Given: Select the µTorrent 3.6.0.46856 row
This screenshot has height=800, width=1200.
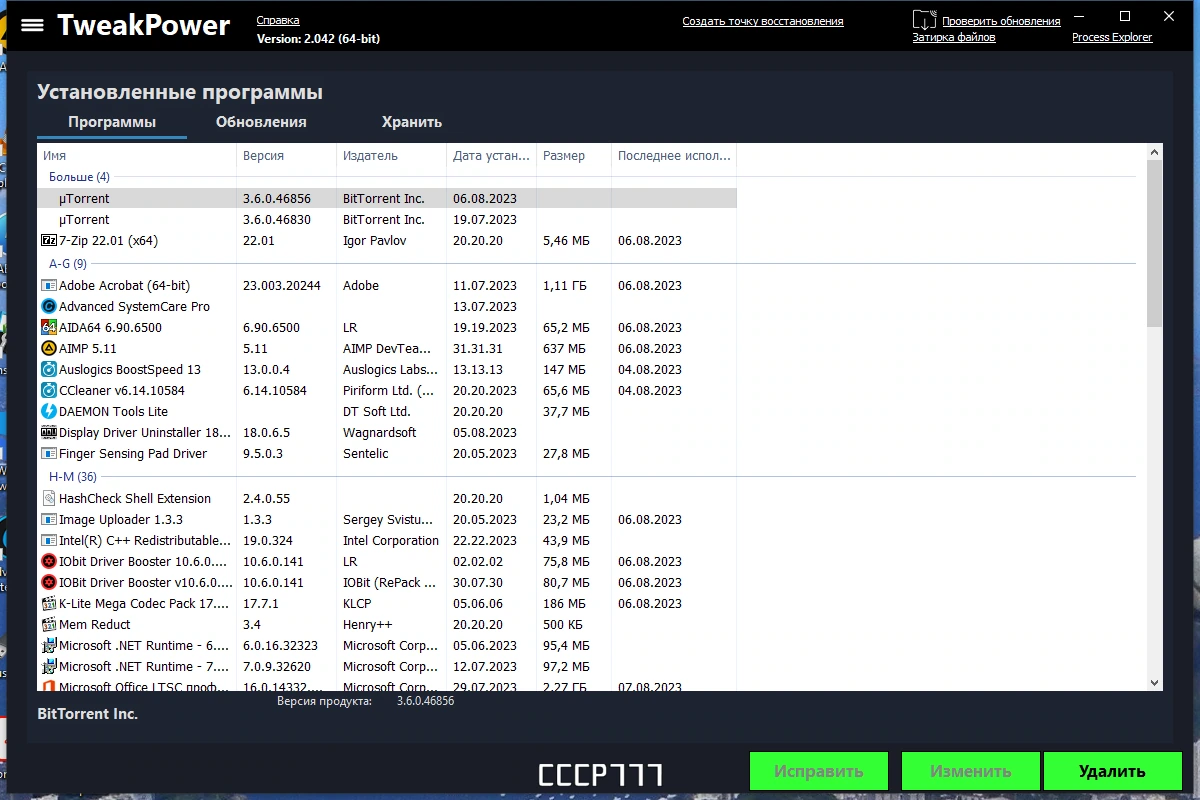Looking at the screenshot, I should pos(387,199).
